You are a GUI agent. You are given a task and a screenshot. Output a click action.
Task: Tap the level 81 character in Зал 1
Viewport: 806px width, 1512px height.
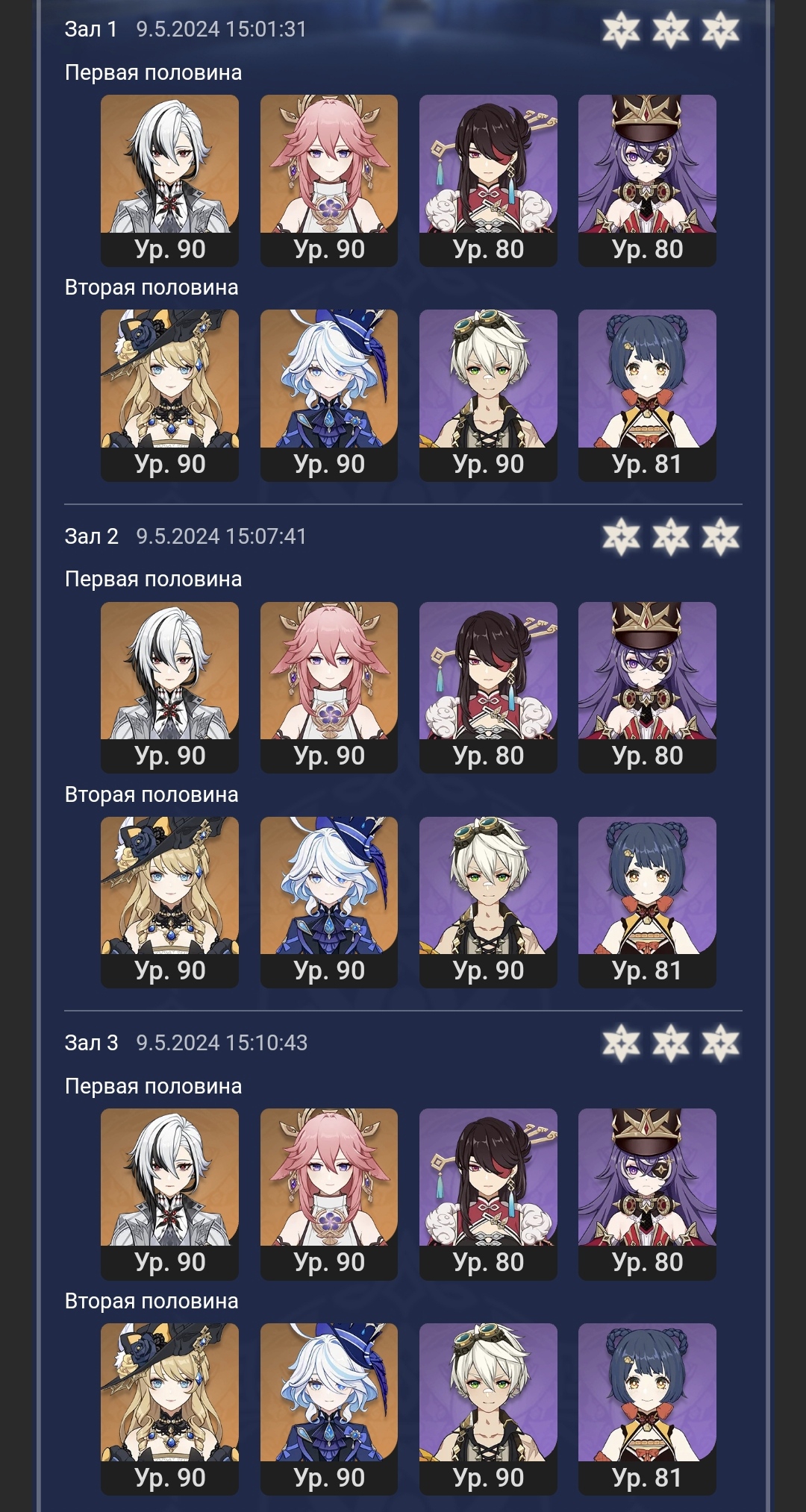tap(647, 395)
